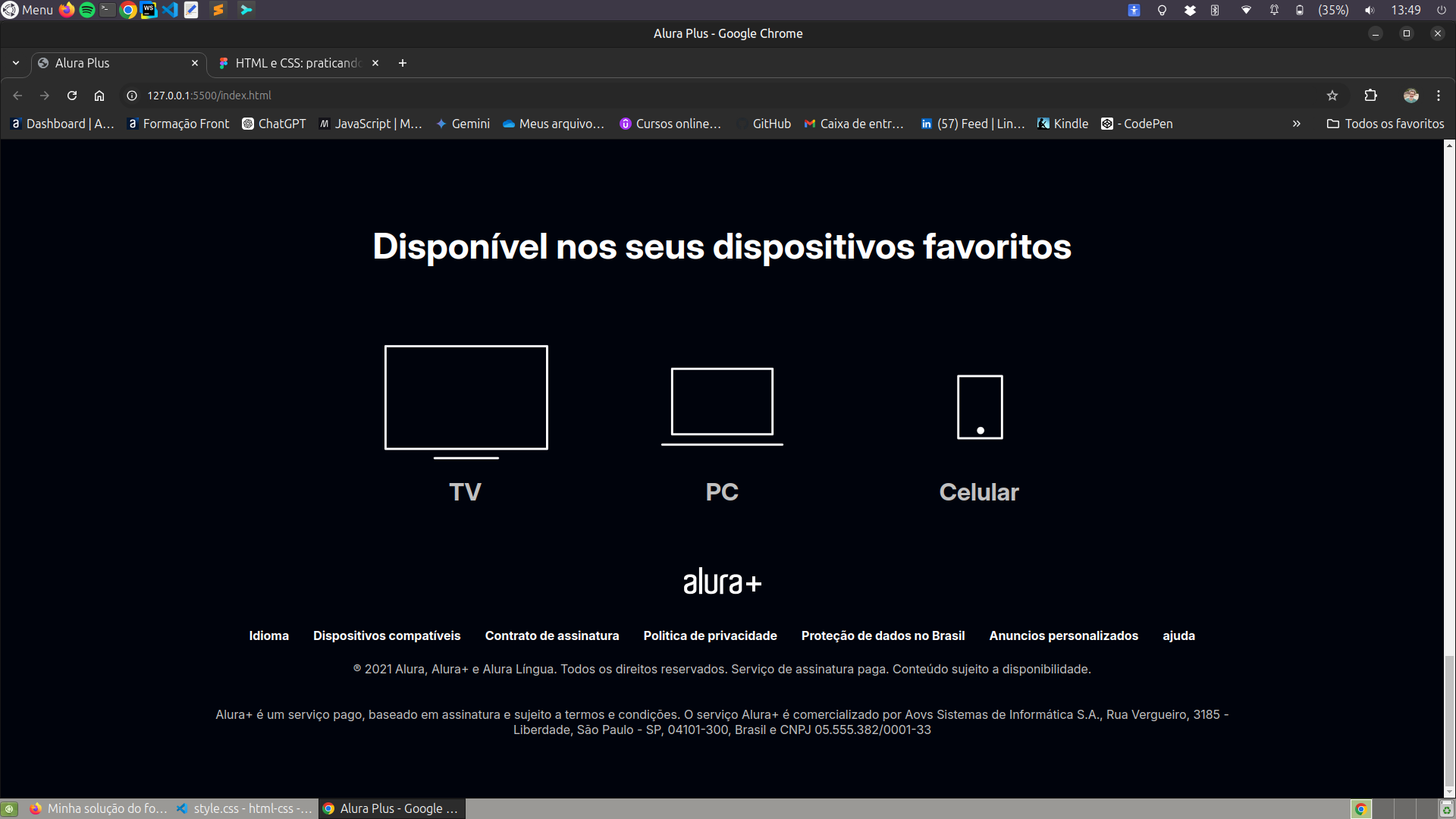Viewport: 1456px width, 819px height.
Task: Open the Contrato de assinatura footer link
Action: click(552, 635)
